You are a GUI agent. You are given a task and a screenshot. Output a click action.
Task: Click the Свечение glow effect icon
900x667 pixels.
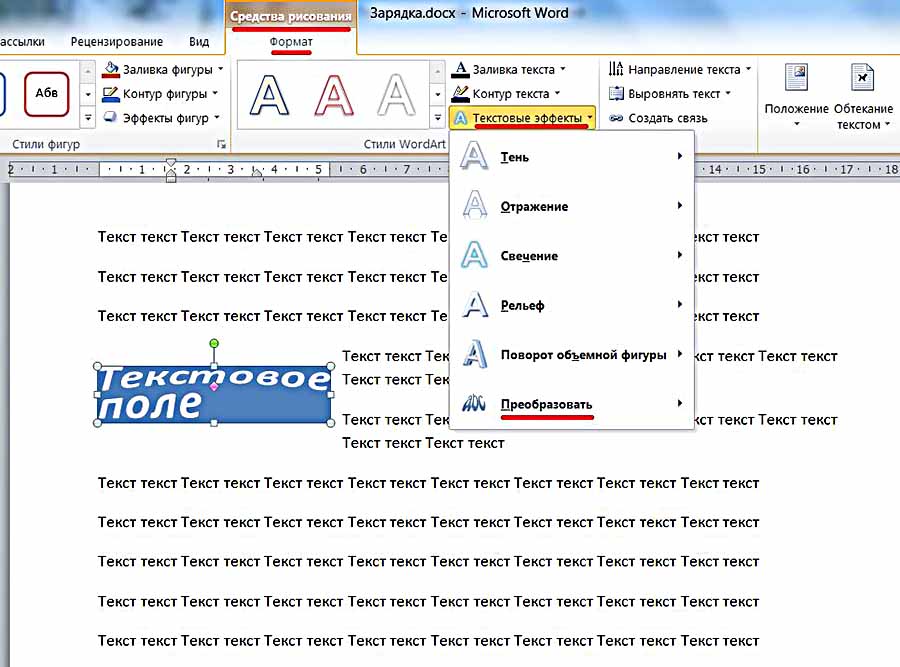point(474,255)
